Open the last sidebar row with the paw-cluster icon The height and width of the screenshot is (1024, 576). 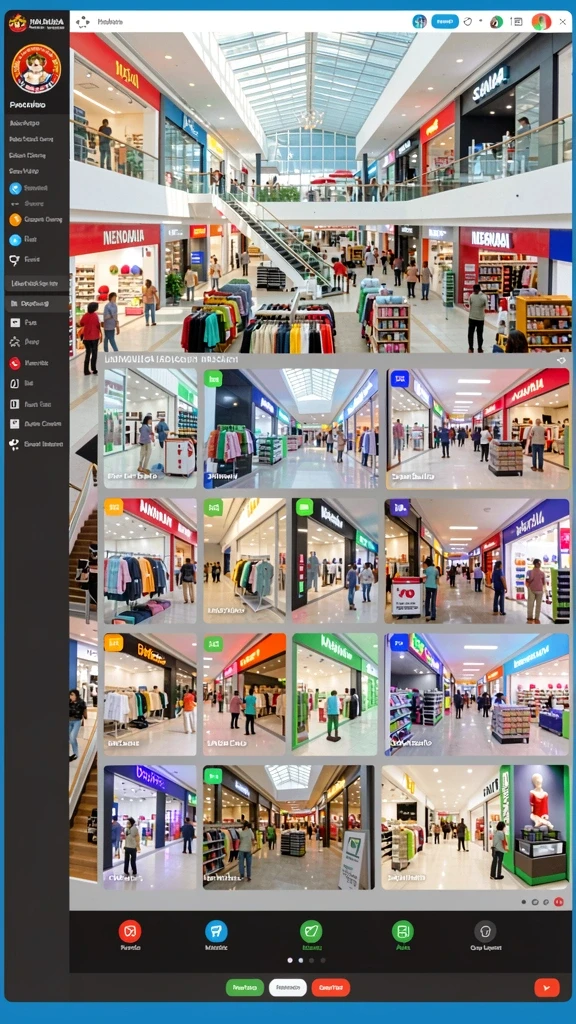coord(35,444)
